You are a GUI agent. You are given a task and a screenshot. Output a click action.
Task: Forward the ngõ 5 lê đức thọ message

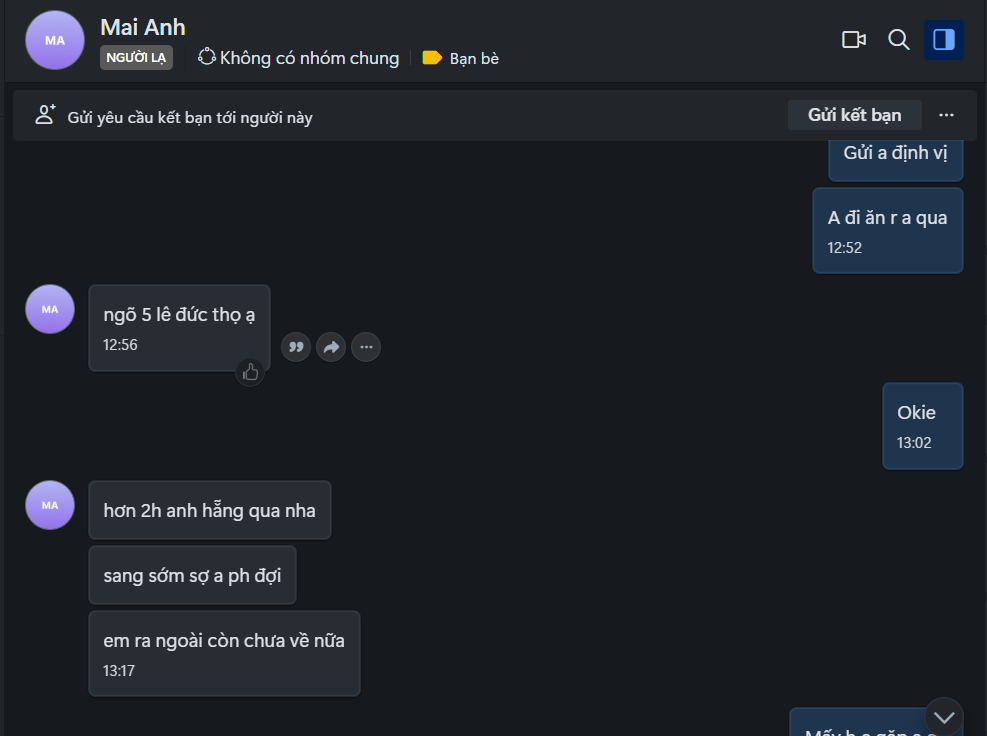pos(330,347)
